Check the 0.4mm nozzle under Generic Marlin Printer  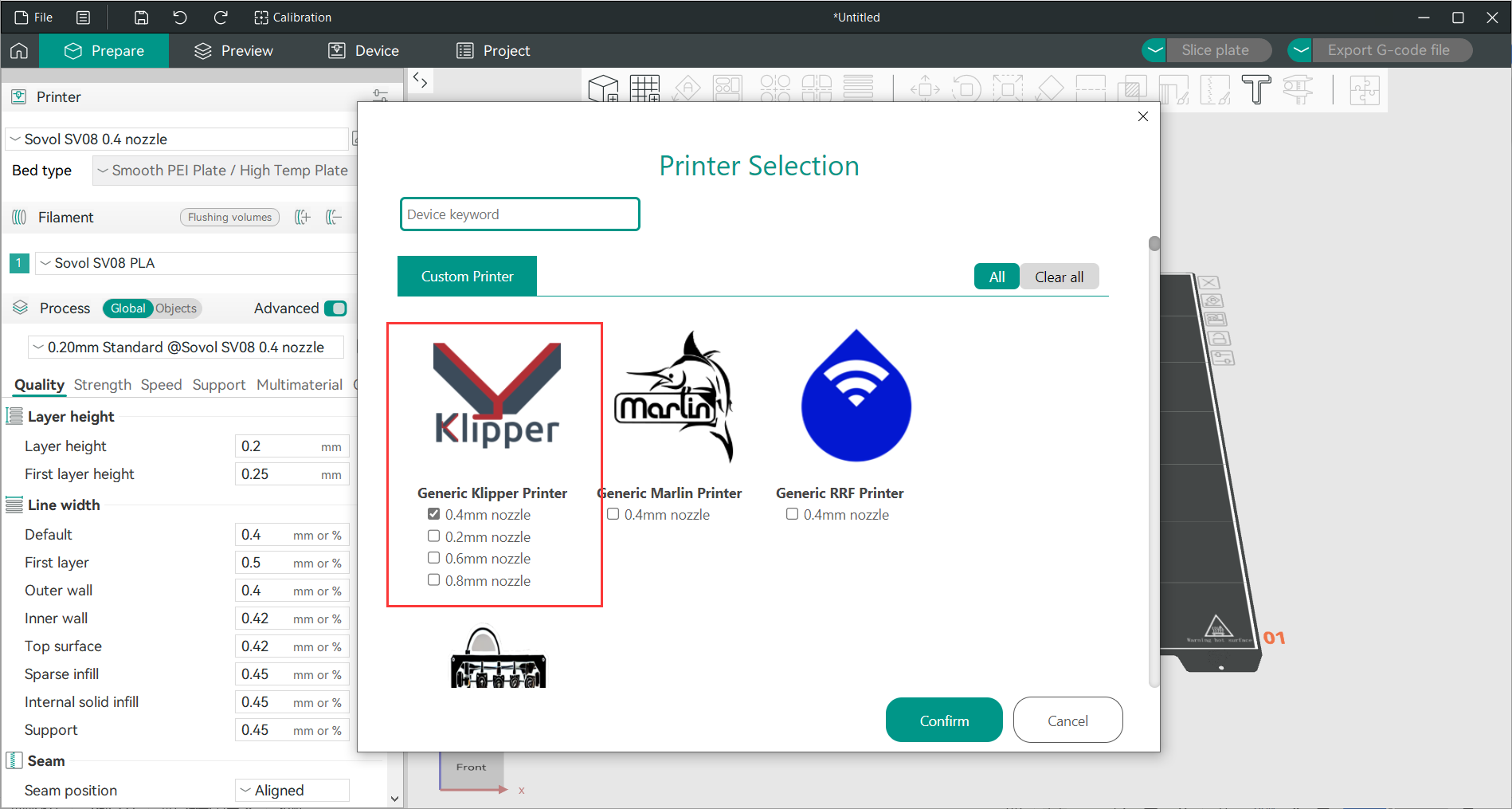pyautogui.click(x=613, y=514)
